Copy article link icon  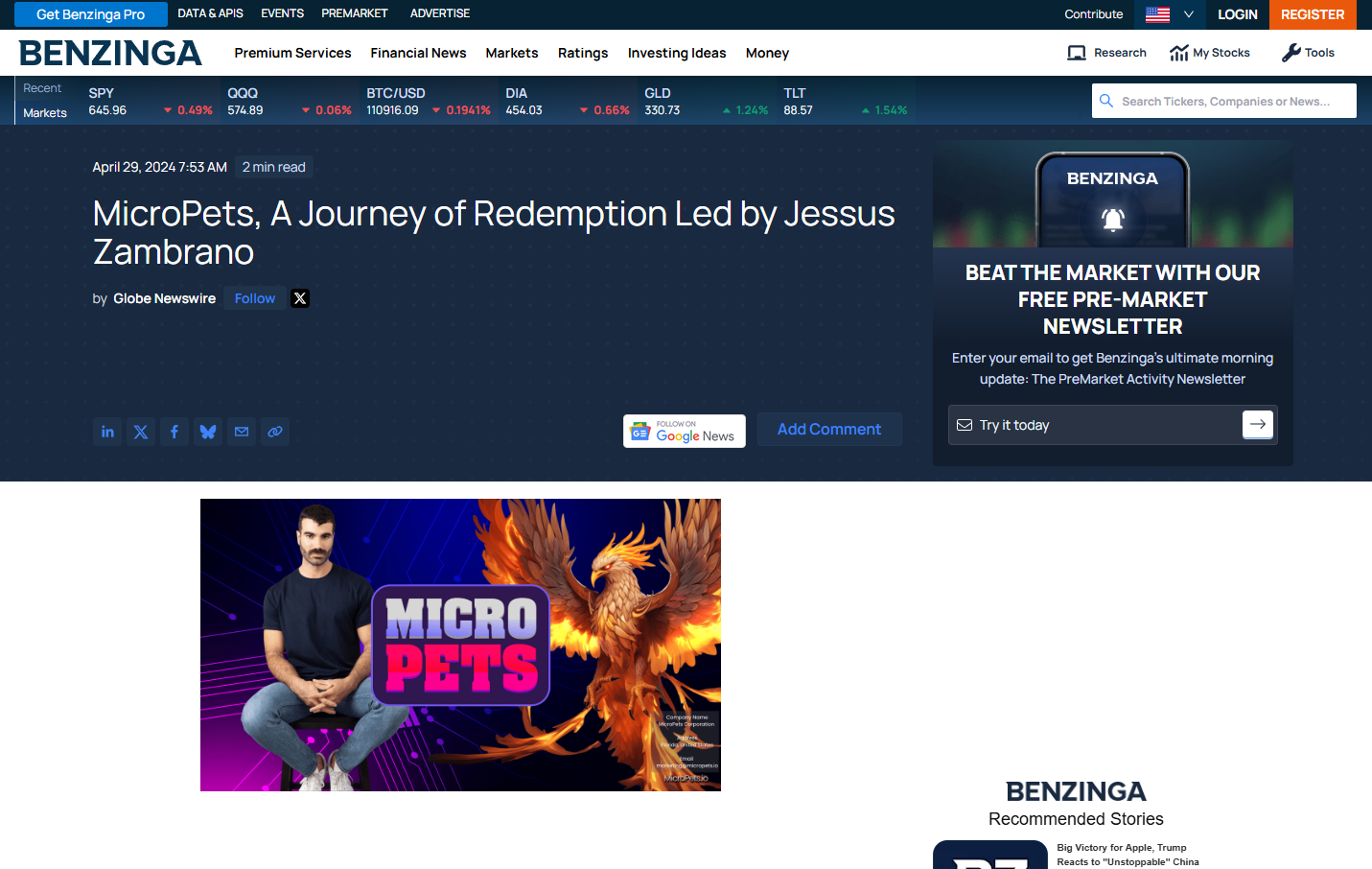pyautogui.click(x=275, y=432)
